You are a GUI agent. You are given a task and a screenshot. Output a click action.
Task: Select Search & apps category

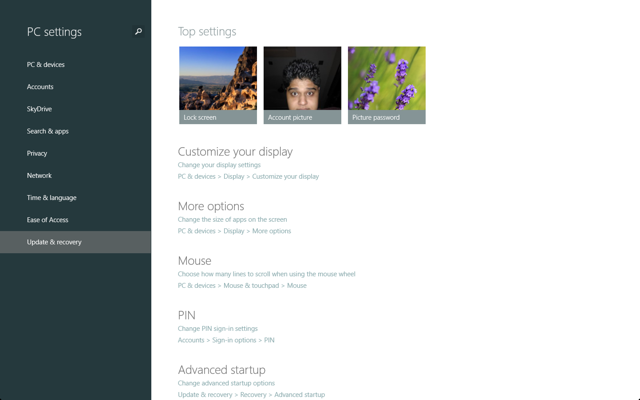48,131
